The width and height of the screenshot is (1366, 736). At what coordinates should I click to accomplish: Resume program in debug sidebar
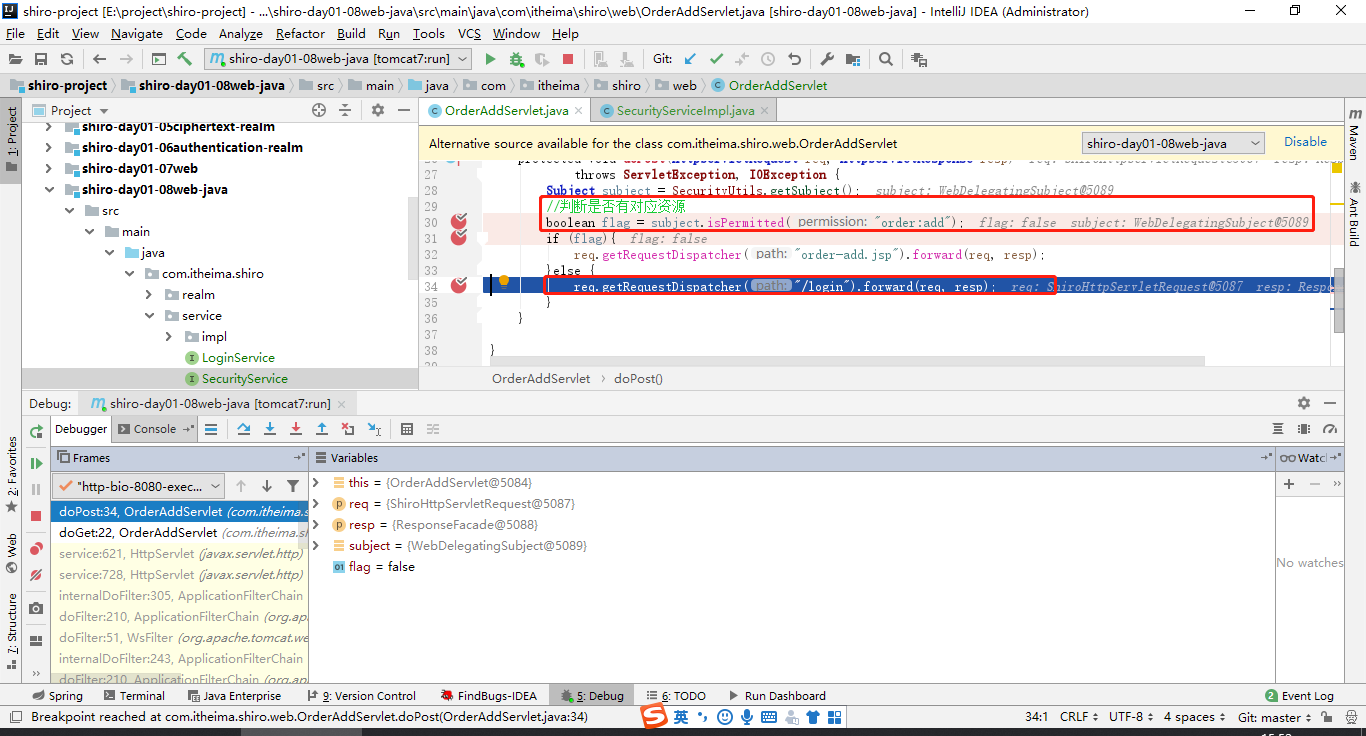click(x=36, y=463)
